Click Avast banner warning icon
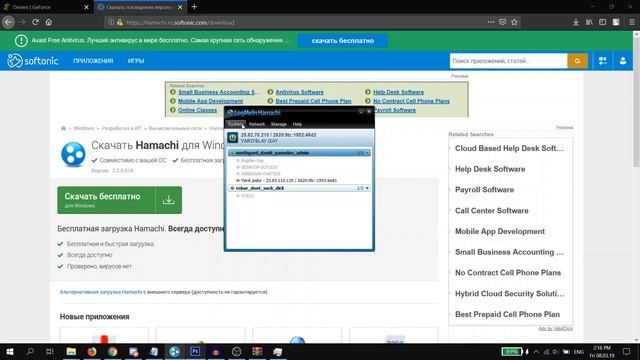This screenshot has width=640, height=360. pos(21,40)
